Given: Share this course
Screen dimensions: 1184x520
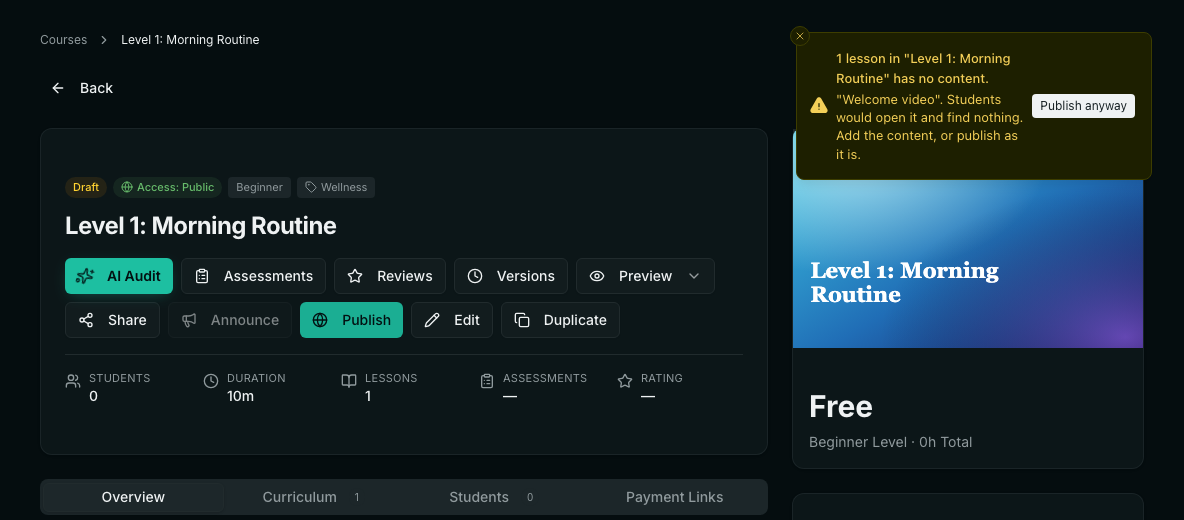Looking at the screenshot, I should point(113,320).
